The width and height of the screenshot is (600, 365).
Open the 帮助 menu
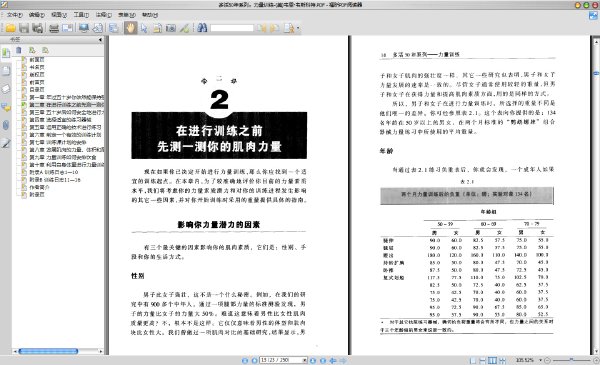150,15
